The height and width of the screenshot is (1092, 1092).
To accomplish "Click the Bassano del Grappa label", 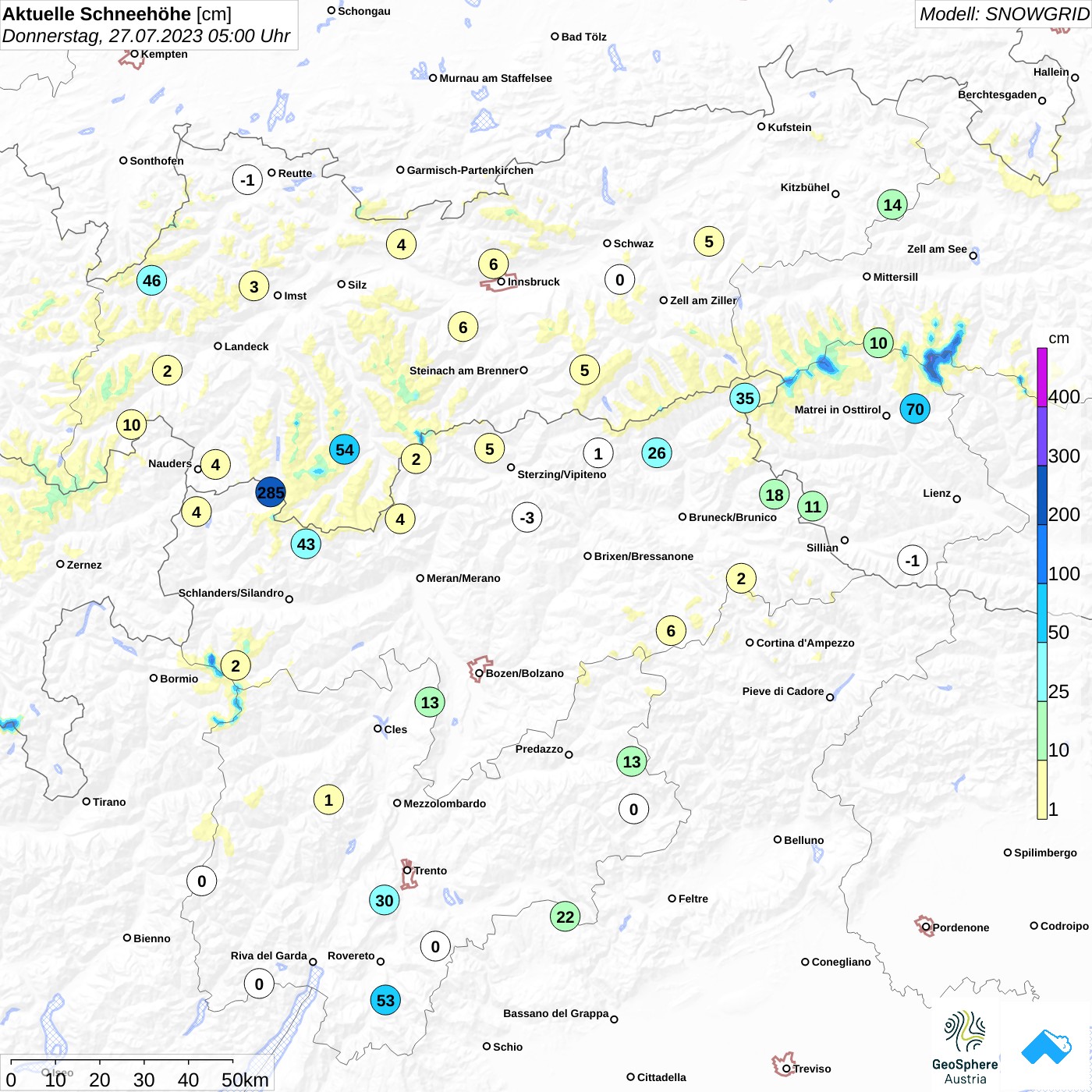I will pos(555,1013).
